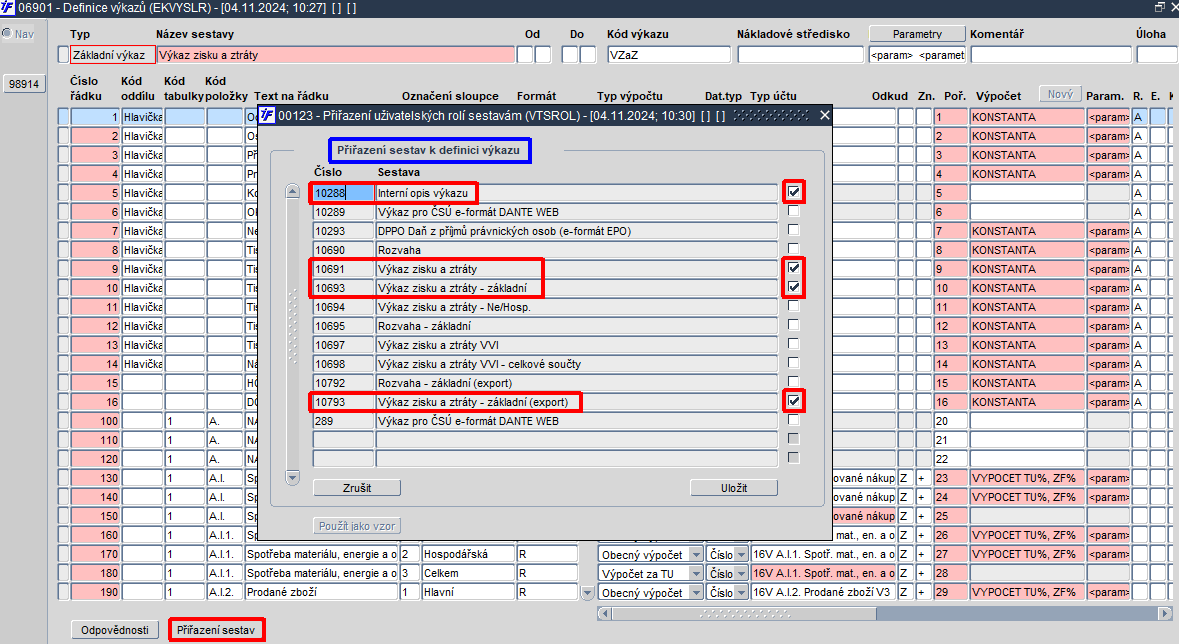Save assignments with Uložit button
The height and width of the screenshot is (644, 1179).
[x=734, y=488]
